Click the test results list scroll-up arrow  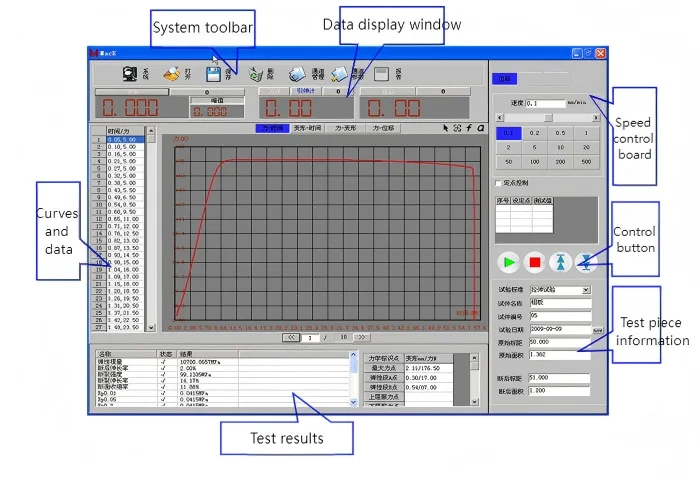click(354, 355)
